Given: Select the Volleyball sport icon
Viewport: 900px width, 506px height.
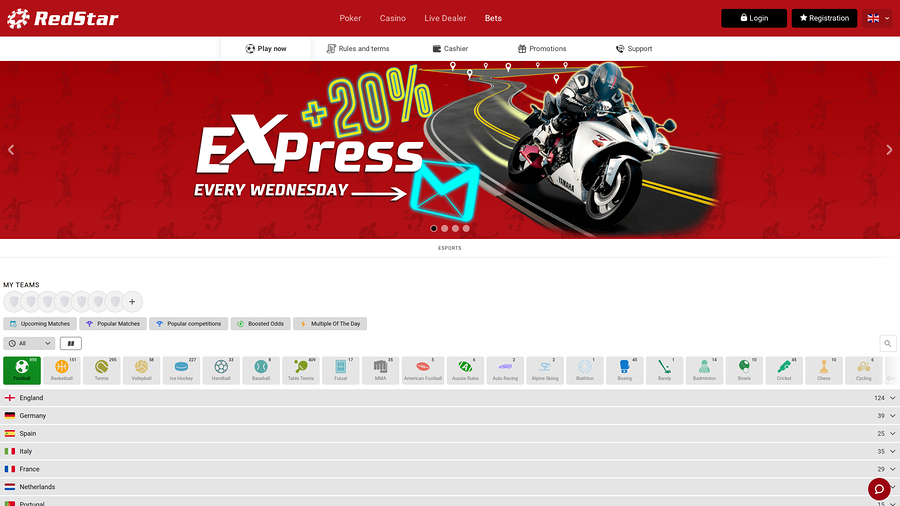Looking at the screenshot, I should click(141, 370).
